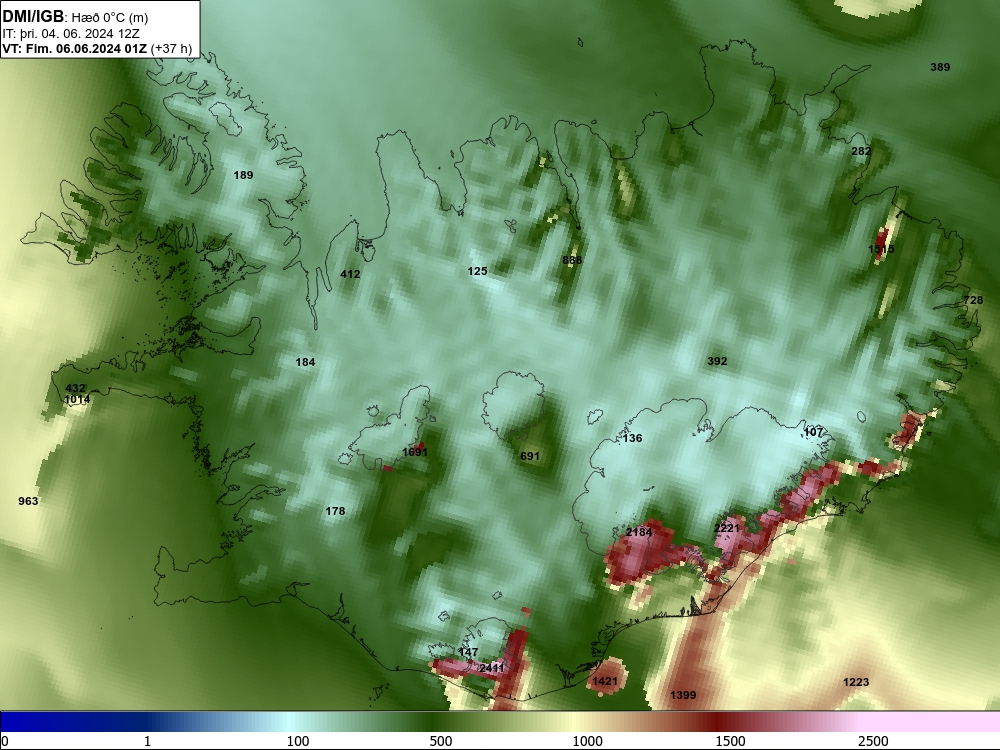Click the 2500 tick on the color scale

[x=873, y=741]
